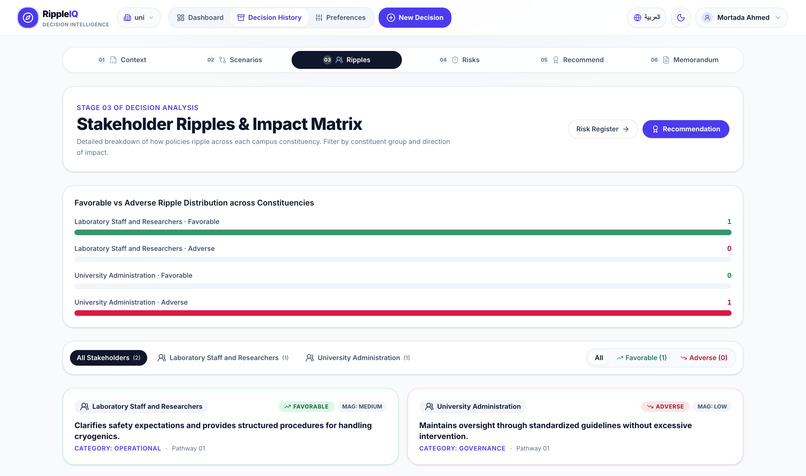806x476 pixels.
Task: Open the Mortada Ahmed user menu
Action: (x=742, y=17)
